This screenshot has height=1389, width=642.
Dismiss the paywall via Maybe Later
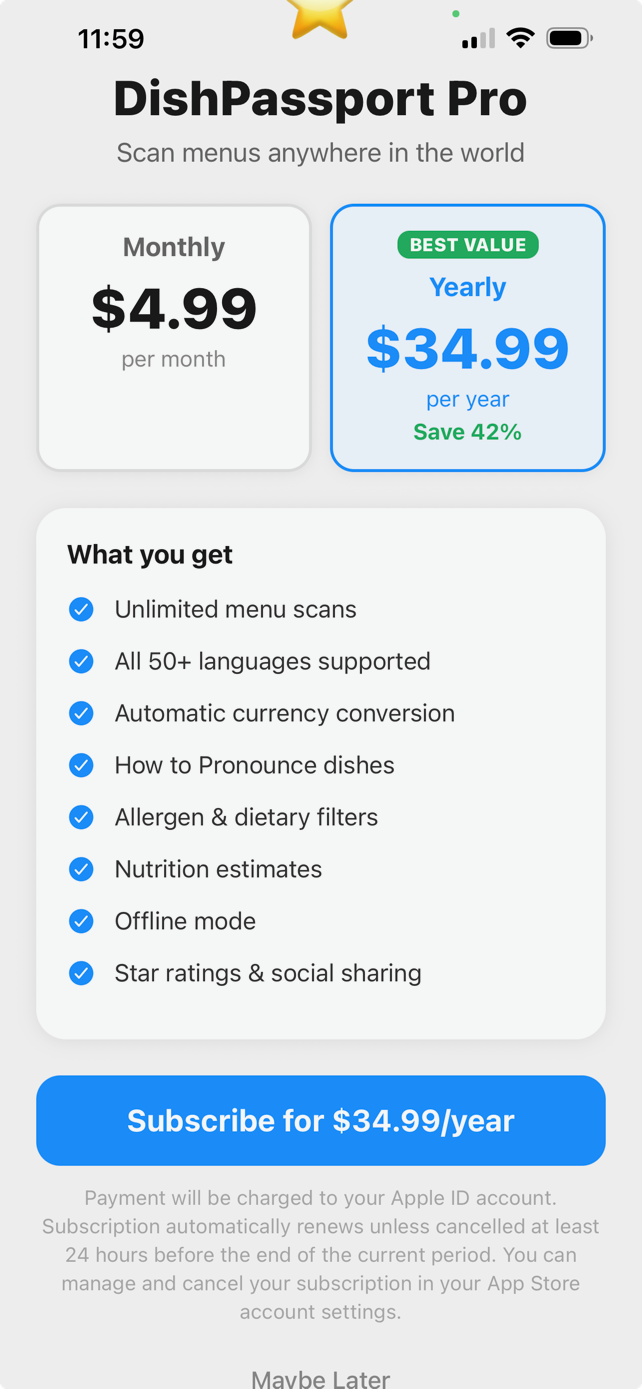(x=321, y=1378)
